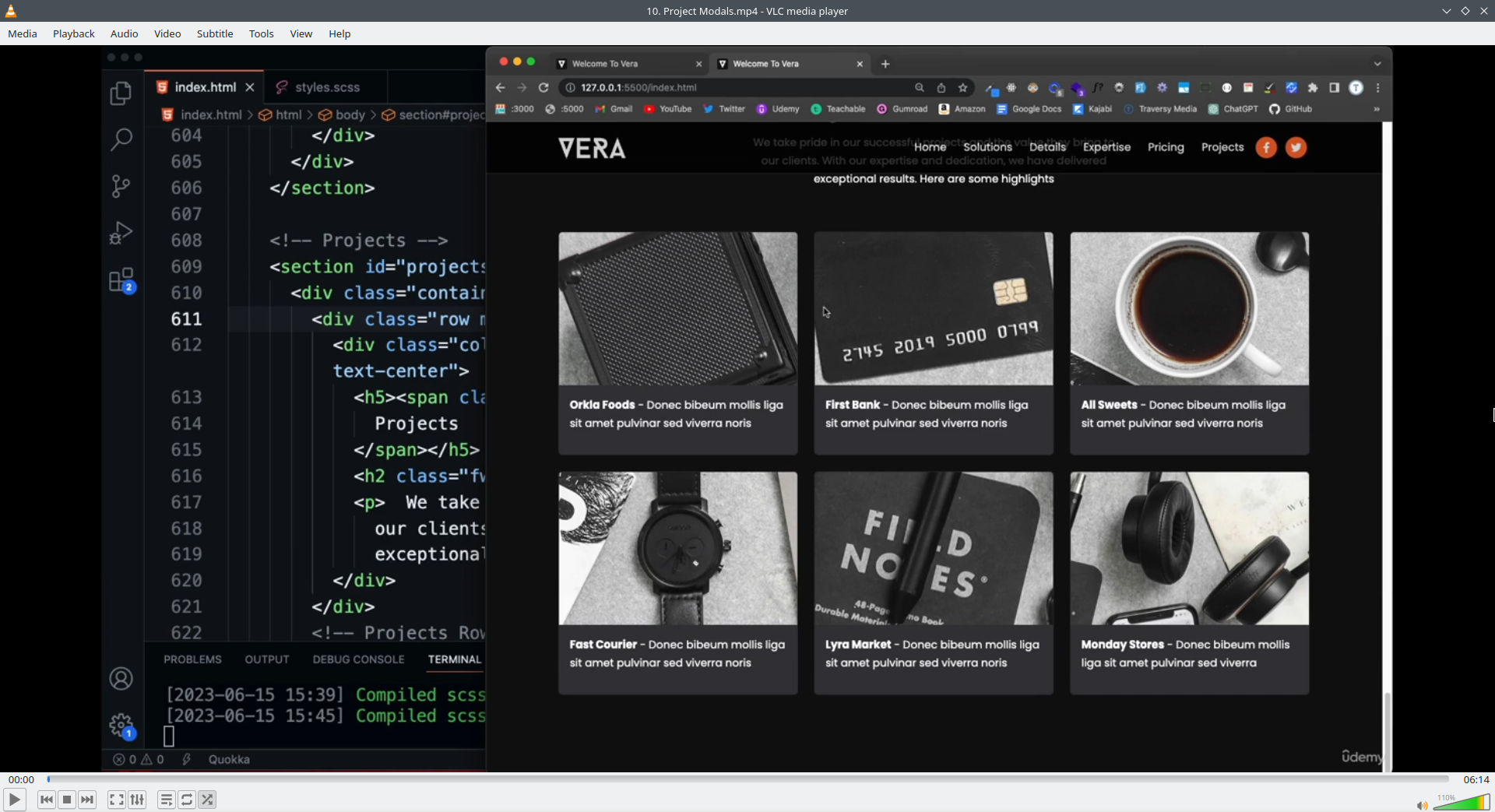Image resolution: width=1495 pixels, height=812 pixels.
Task: Bookmark the page with the star icon
Action: click(963, 88)
